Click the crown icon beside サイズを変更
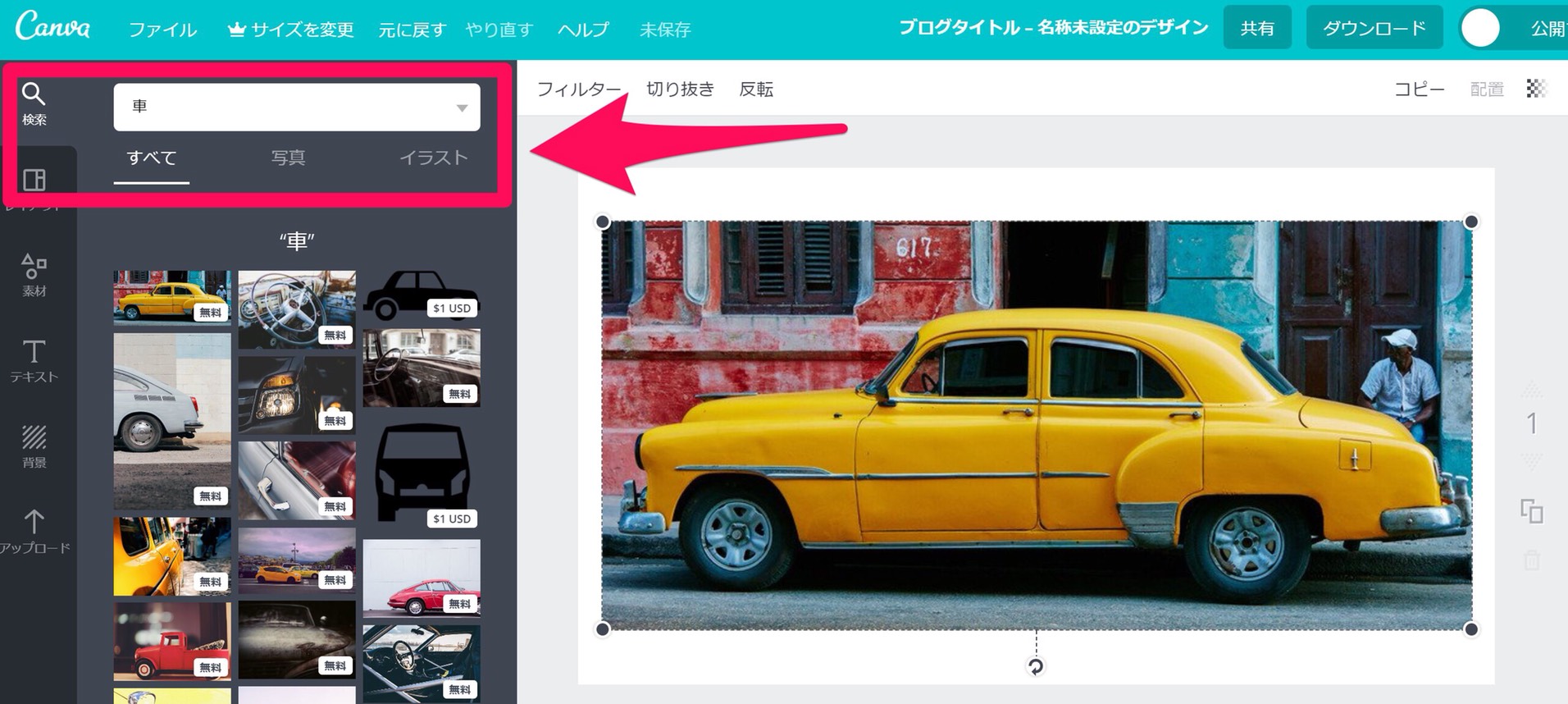 point(237,30)
